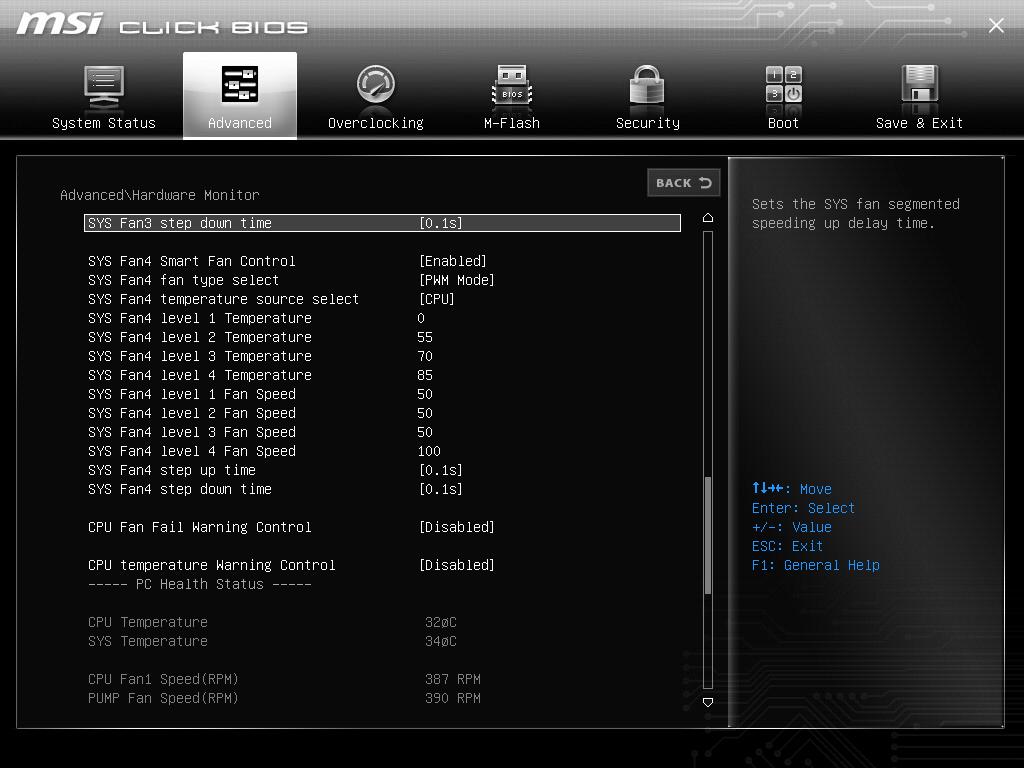Select SYS Fan4 temperature source select label

click(x=223, y=299)
